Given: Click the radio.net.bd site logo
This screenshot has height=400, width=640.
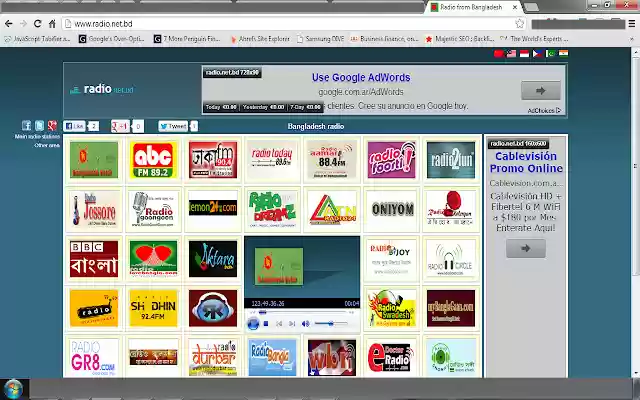Looking at the screenshot, I should 102,89.
